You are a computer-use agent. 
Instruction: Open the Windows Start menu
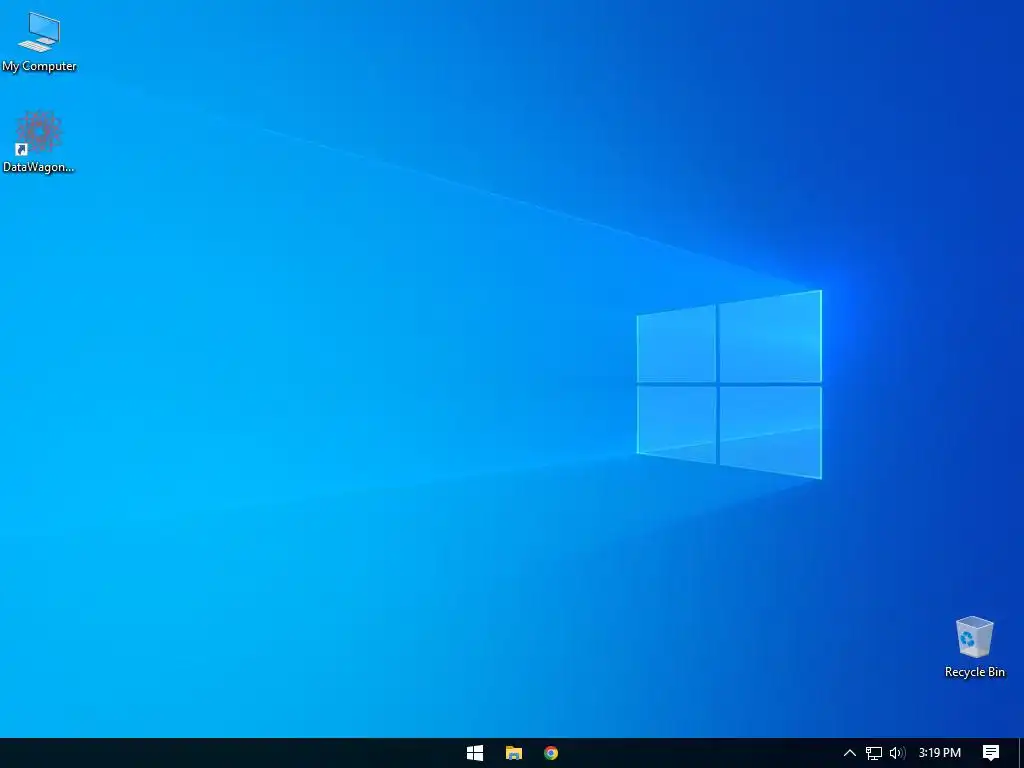click(475, 753)
